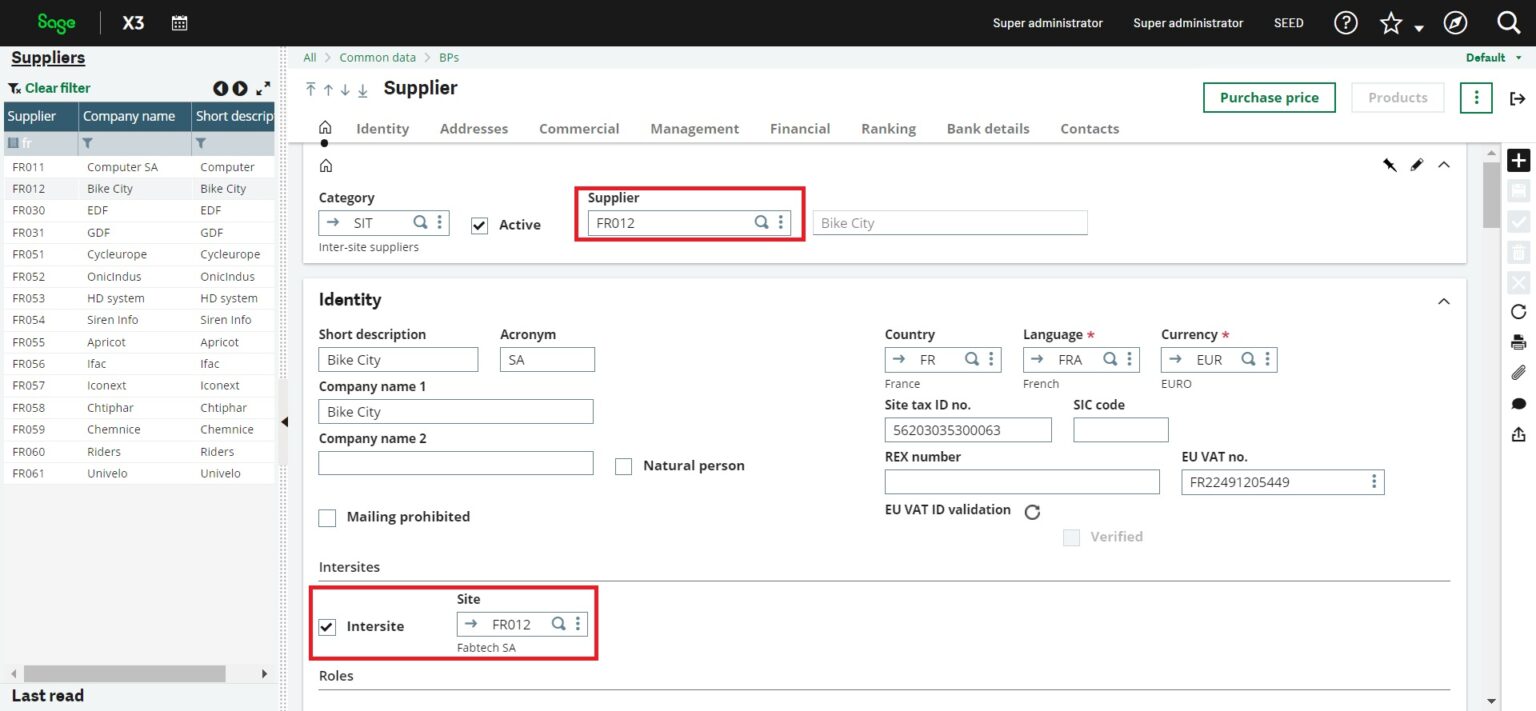This screenshot has height=711, width=1536.
Task: Click the Short description input field
Action: [x=398, y=359]
